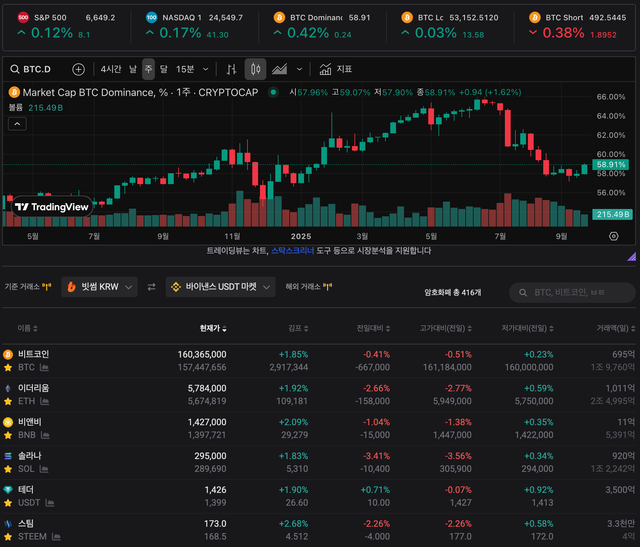Switch chart to 4시간 interval
Viewport: 640px width, 547px height.
coord(111,69)
